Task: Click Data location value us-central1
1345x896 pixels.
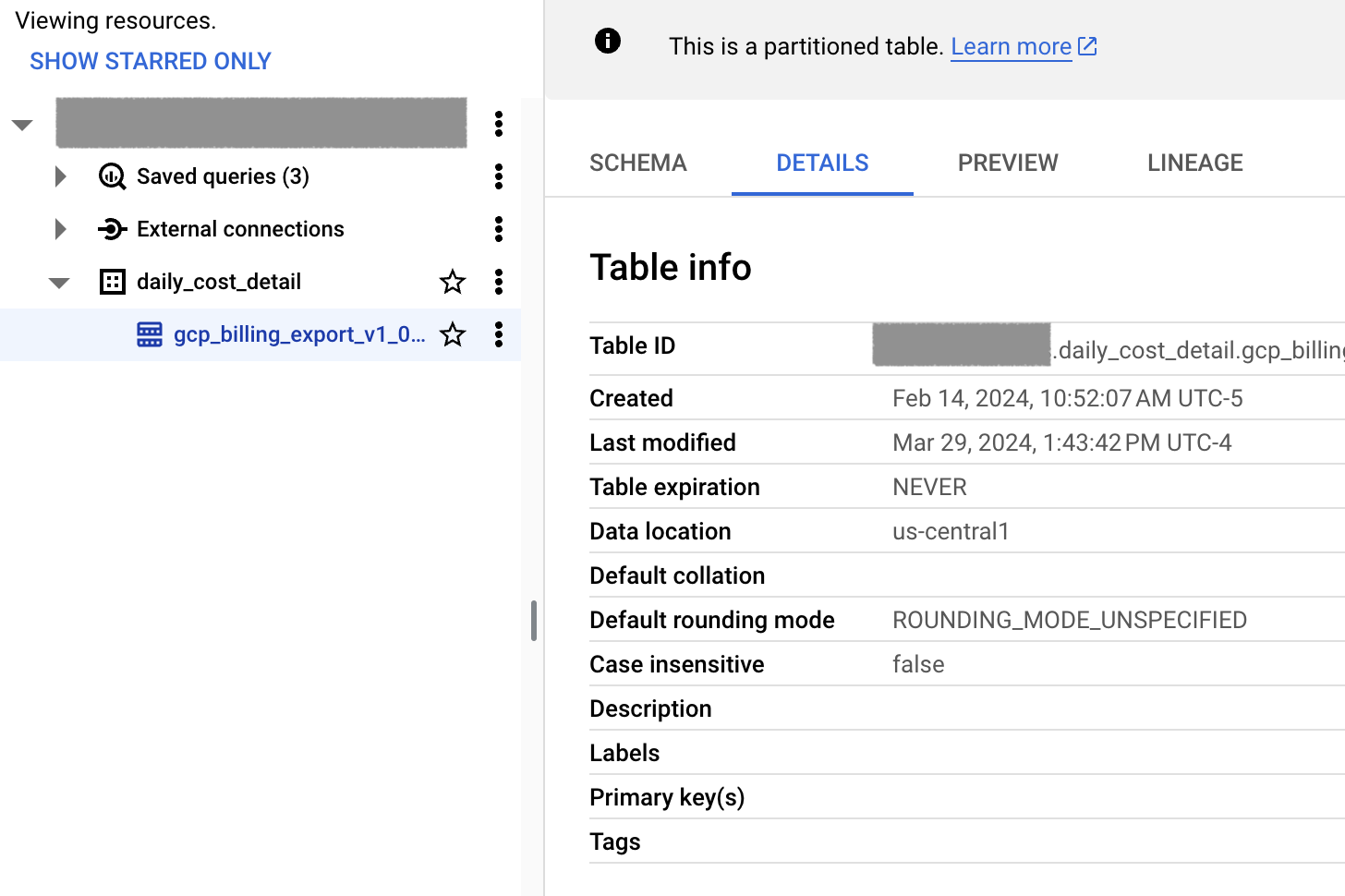Action: click(951, 531)
